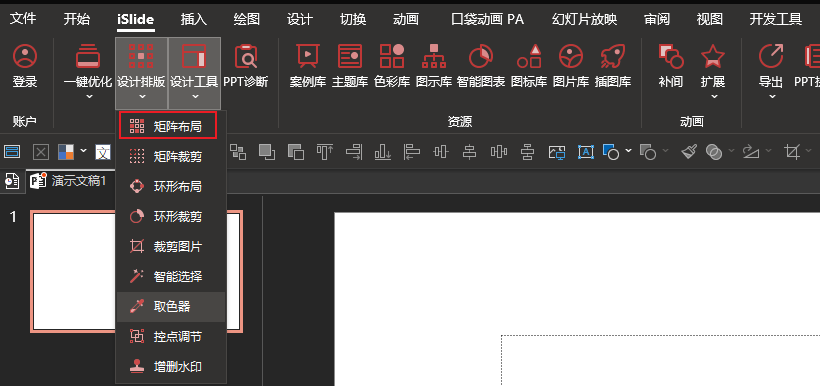This screenshot has width=820, height=386.
Task: Select 矩阵裁剪 from the dropdown menu
Action: 170,156
